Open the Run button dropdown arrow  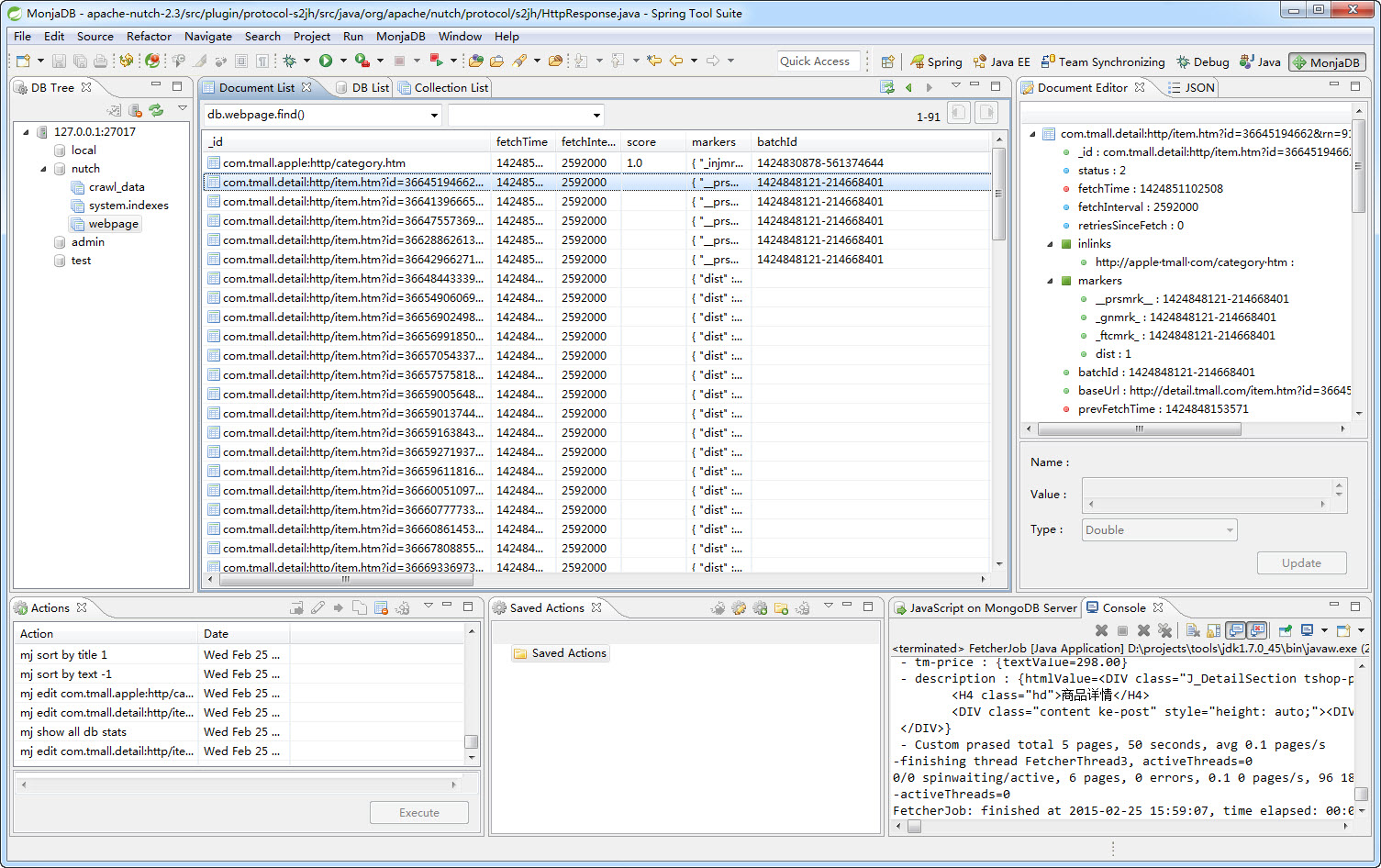(x=343, y=61)
